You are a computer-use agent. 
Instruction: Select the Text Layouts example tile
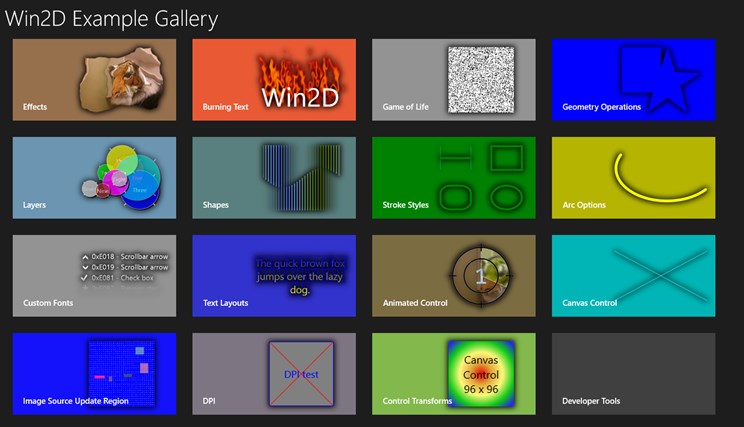point(274,276)
